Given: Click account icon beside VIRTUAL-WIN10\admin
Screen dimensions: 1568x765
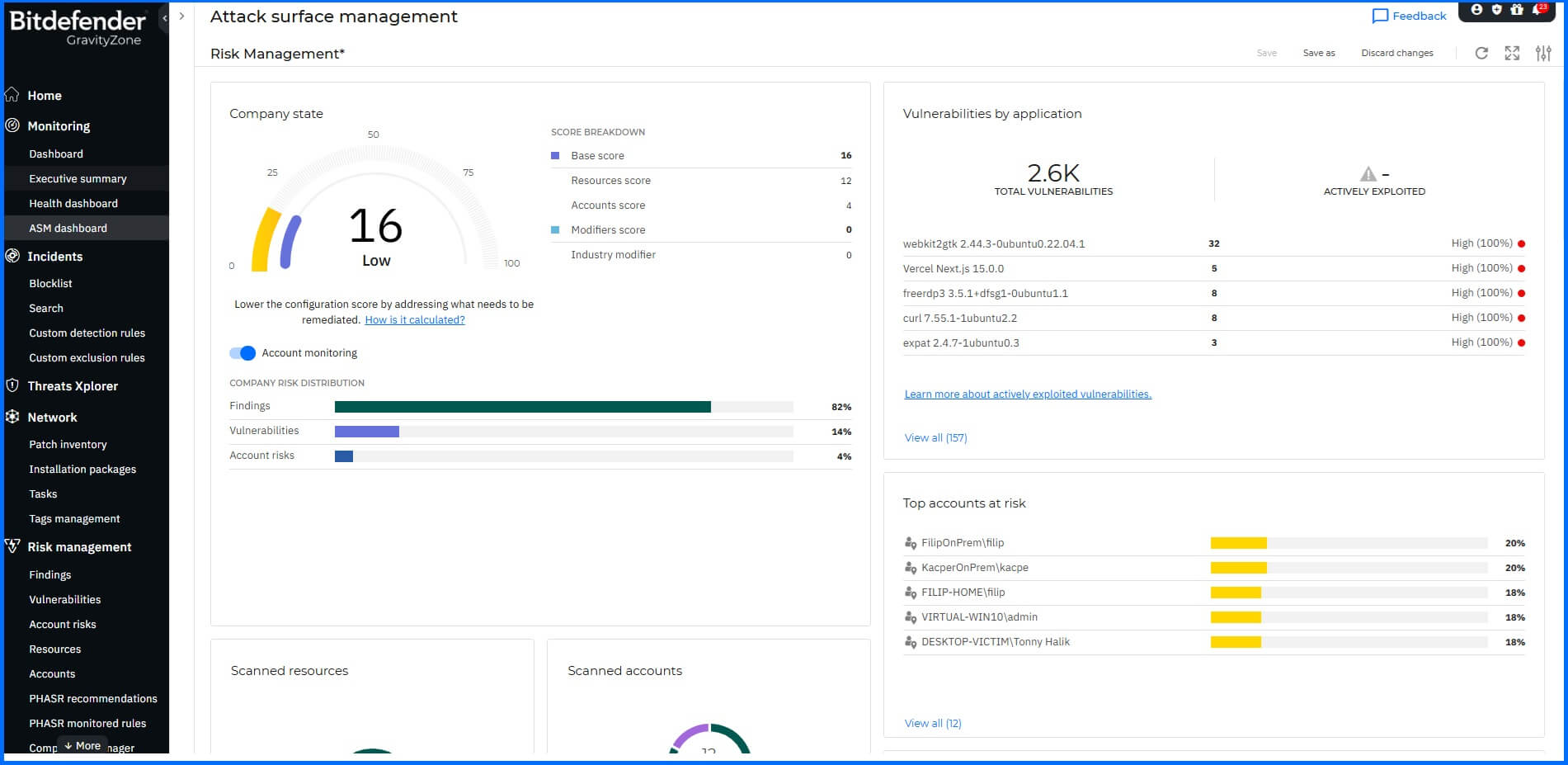Looking at the screenshot, I should (x=911, y=617).
